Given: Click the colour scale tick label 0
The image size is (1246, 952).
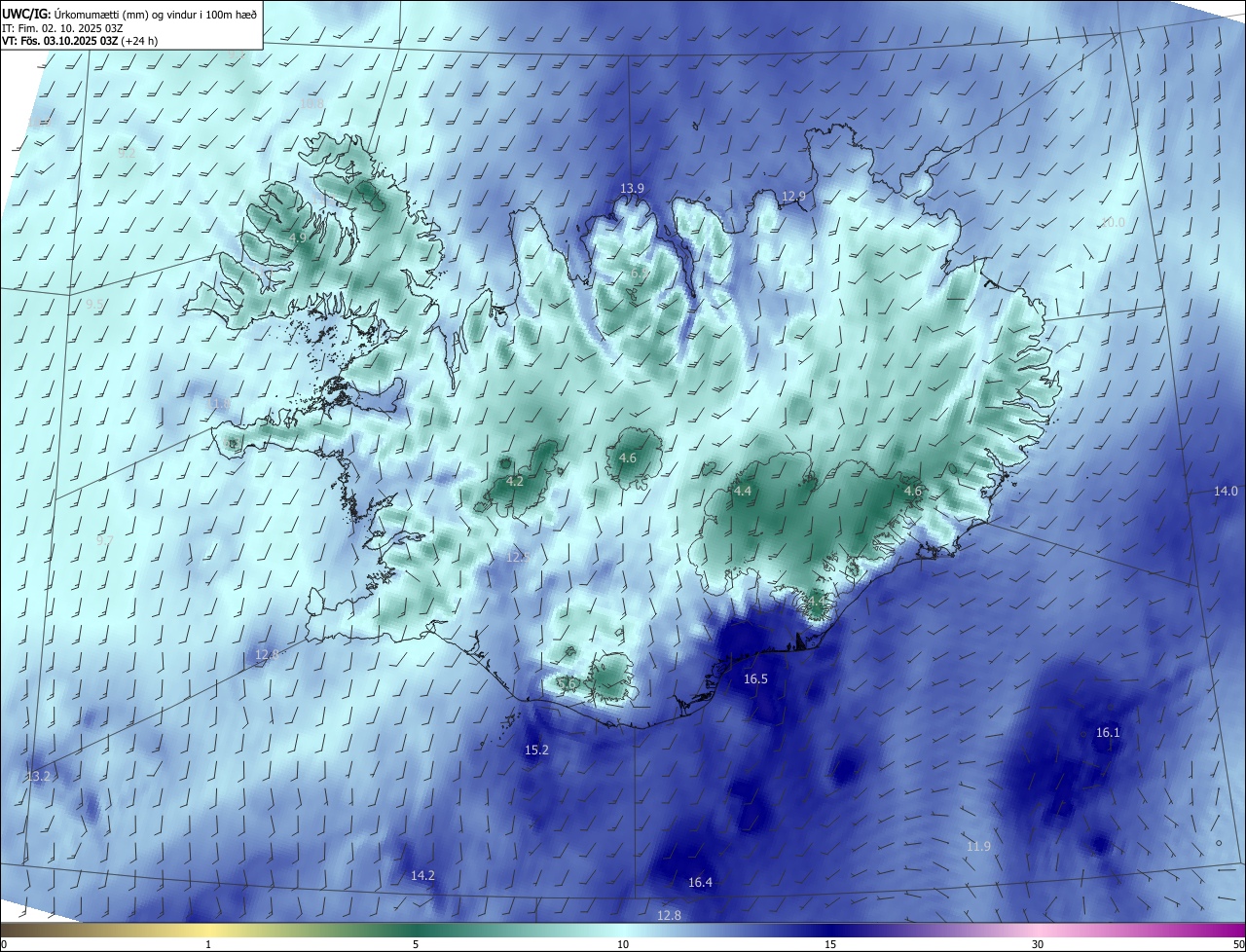Looking at the screenshot, I should (x=4, y=945).
